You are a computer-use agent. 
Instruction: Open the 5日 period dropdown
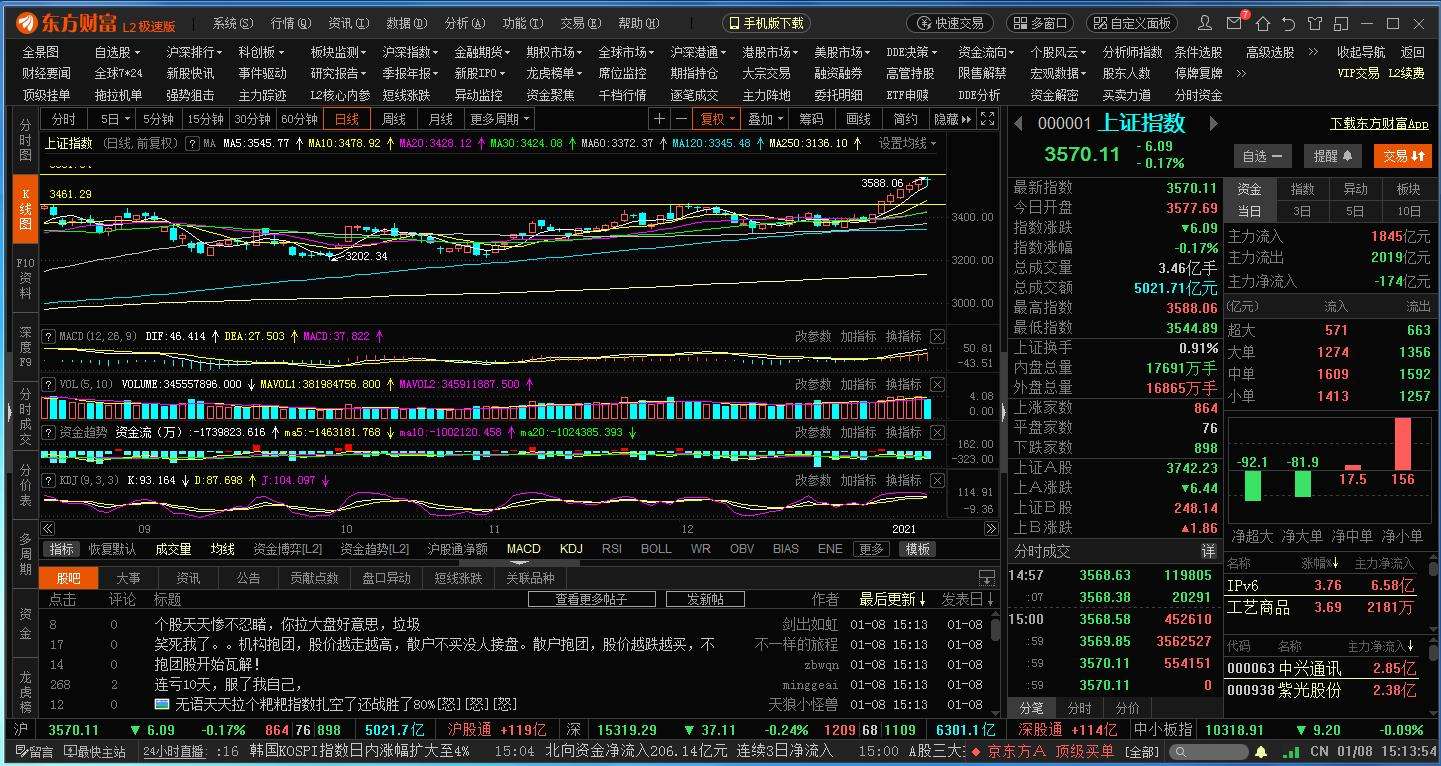(111, 119)
